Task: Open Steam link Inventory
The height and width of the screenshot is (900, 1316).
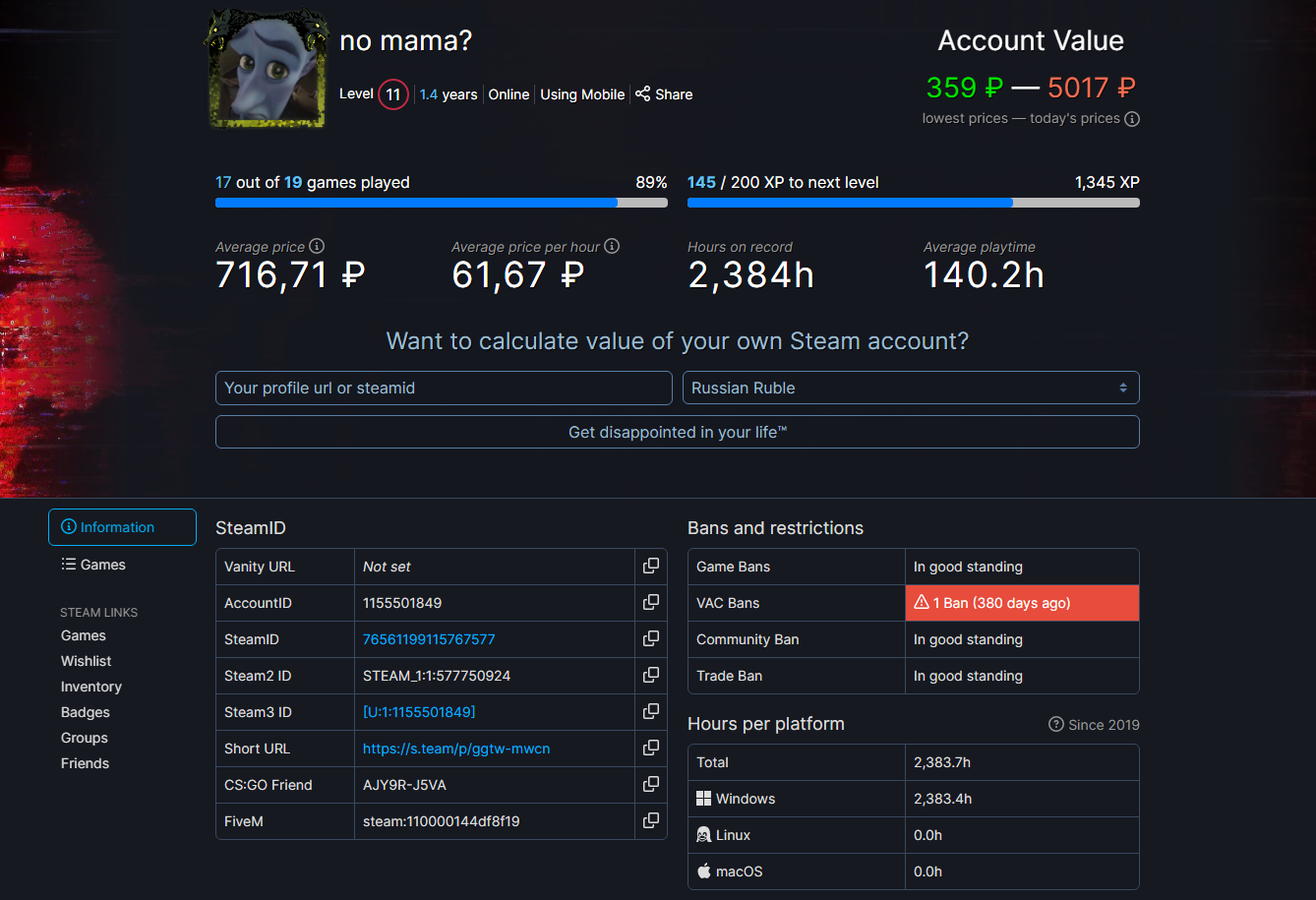Action: [x=91, y=687]
